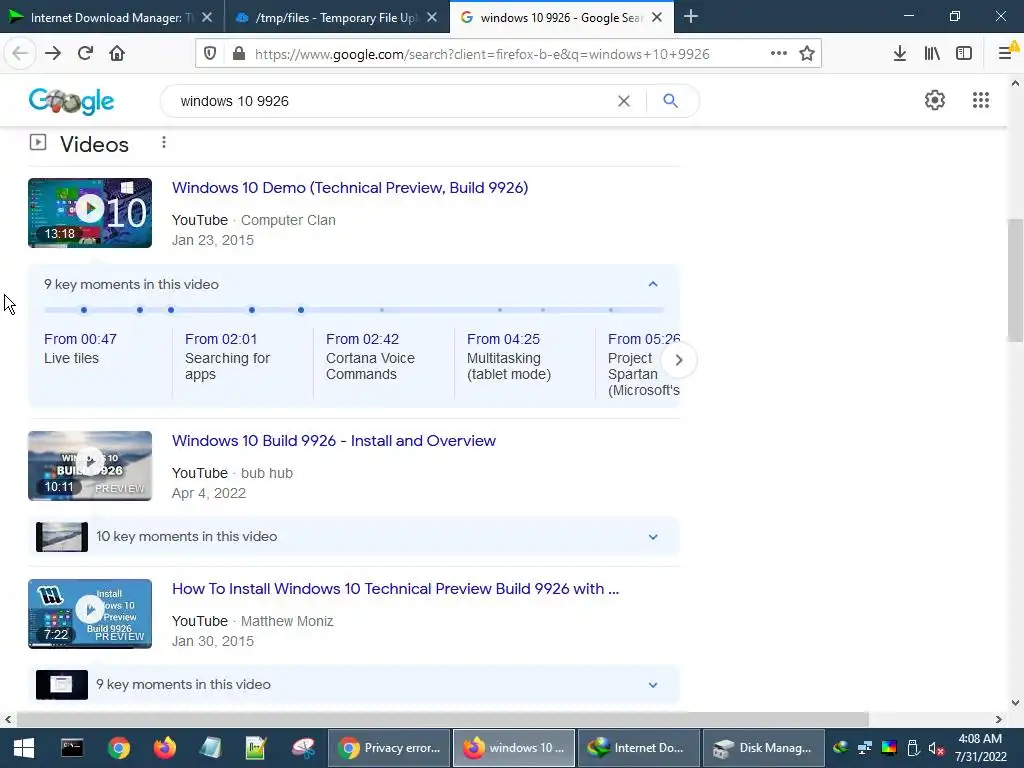Collapse the 9 key moments panel
The width and height of the screenshot is (1024, 768).
point(653,284)
